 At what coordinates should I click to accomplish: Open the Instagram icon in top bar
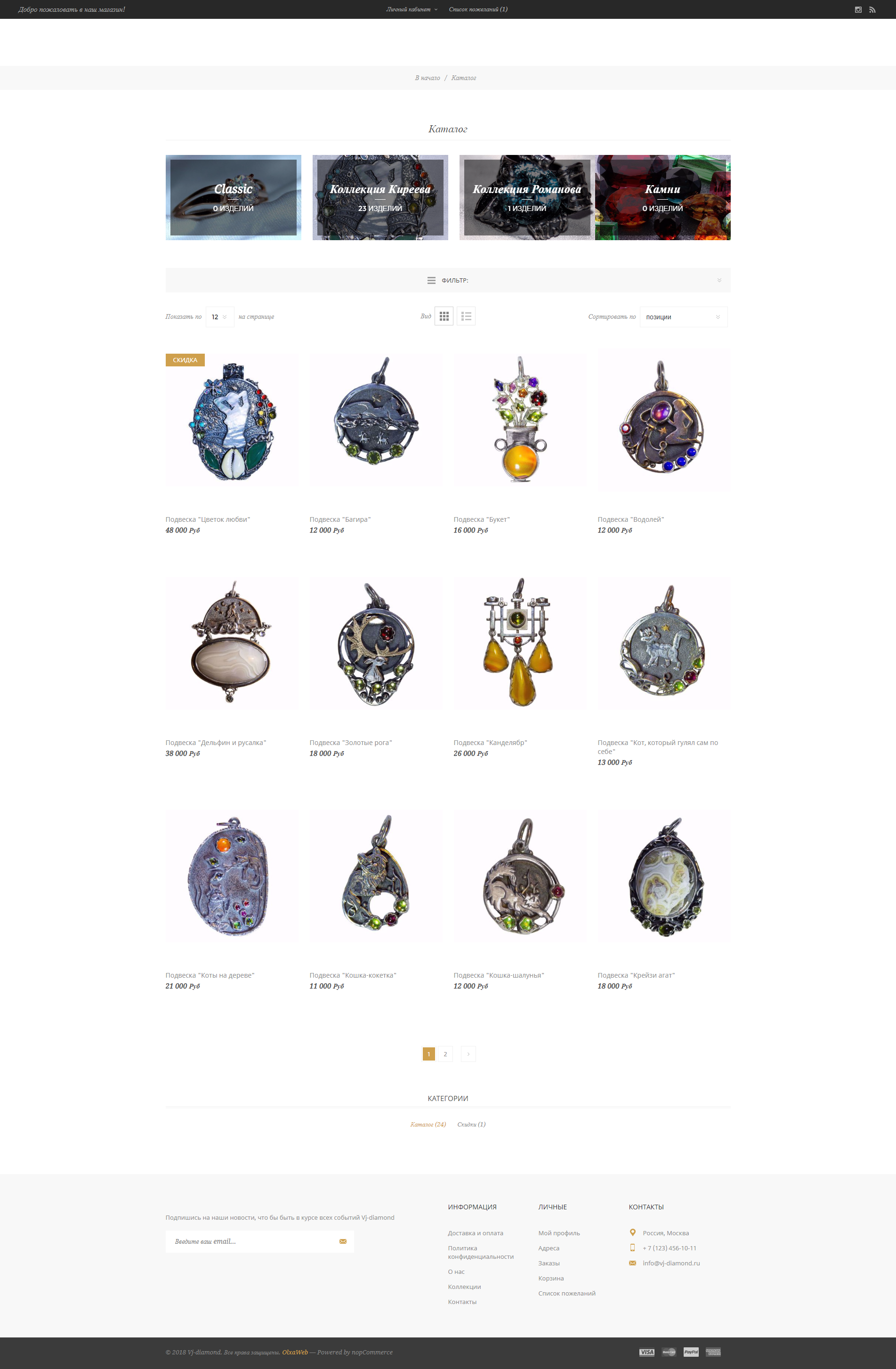[x=858, y=10]
